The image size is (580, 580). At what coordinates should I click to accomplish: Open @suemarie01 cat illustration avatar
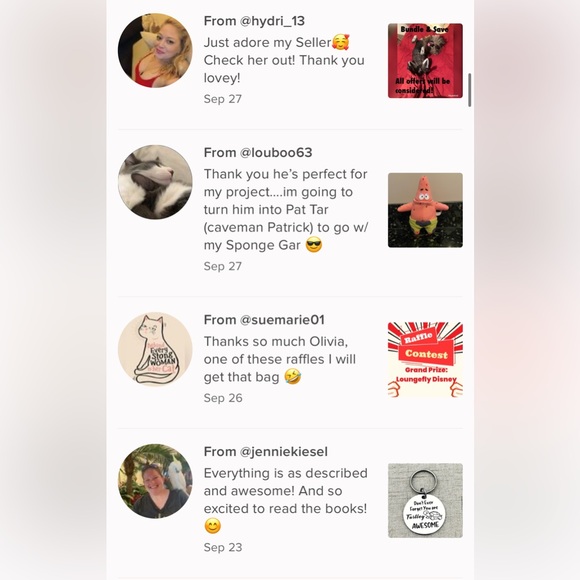155,349
